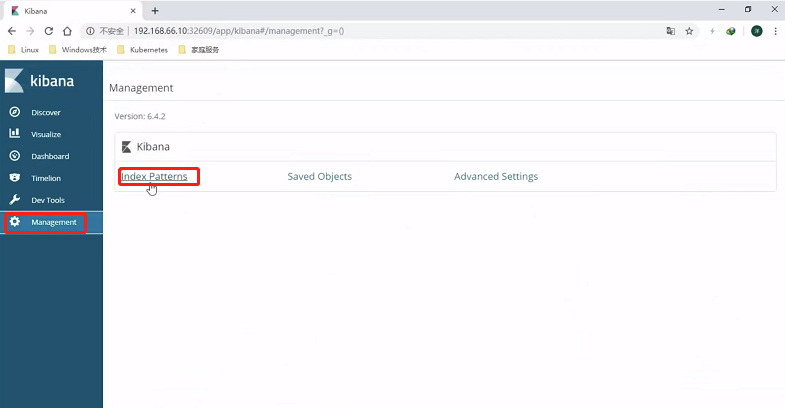Restore down the browser window
Viewport: 785px width, 408px height.
[748, 10]
